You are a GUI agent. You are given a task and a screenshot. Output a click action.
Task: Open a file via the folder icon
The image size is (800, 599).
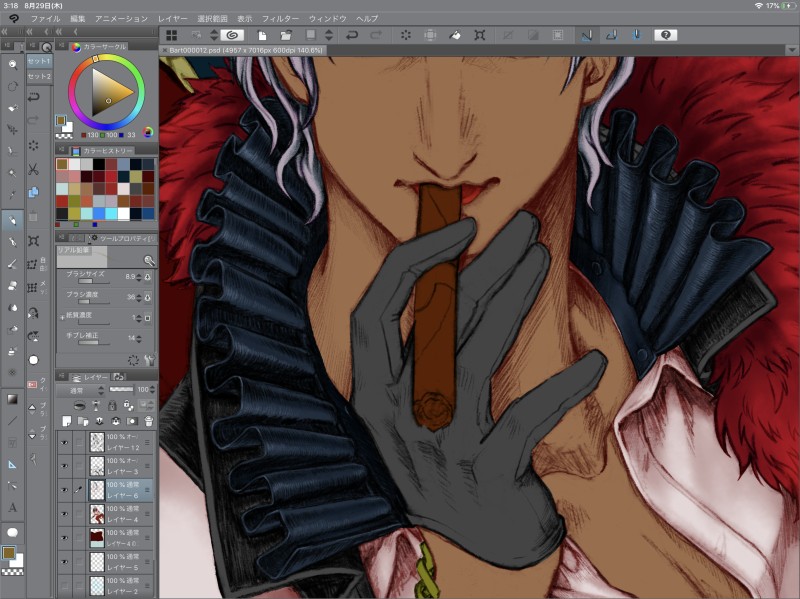coord(286,35)
